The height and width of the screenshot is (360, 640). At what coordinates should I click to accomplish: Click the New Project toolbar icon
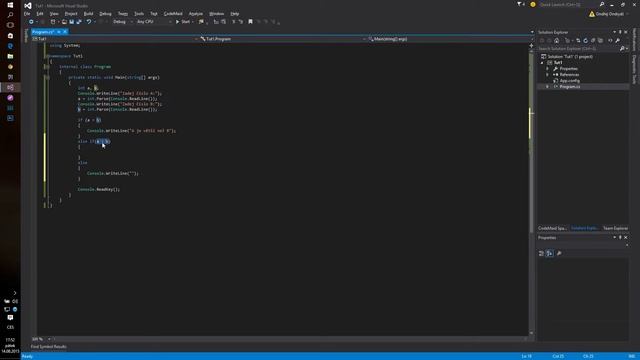(x=53, y=22)
